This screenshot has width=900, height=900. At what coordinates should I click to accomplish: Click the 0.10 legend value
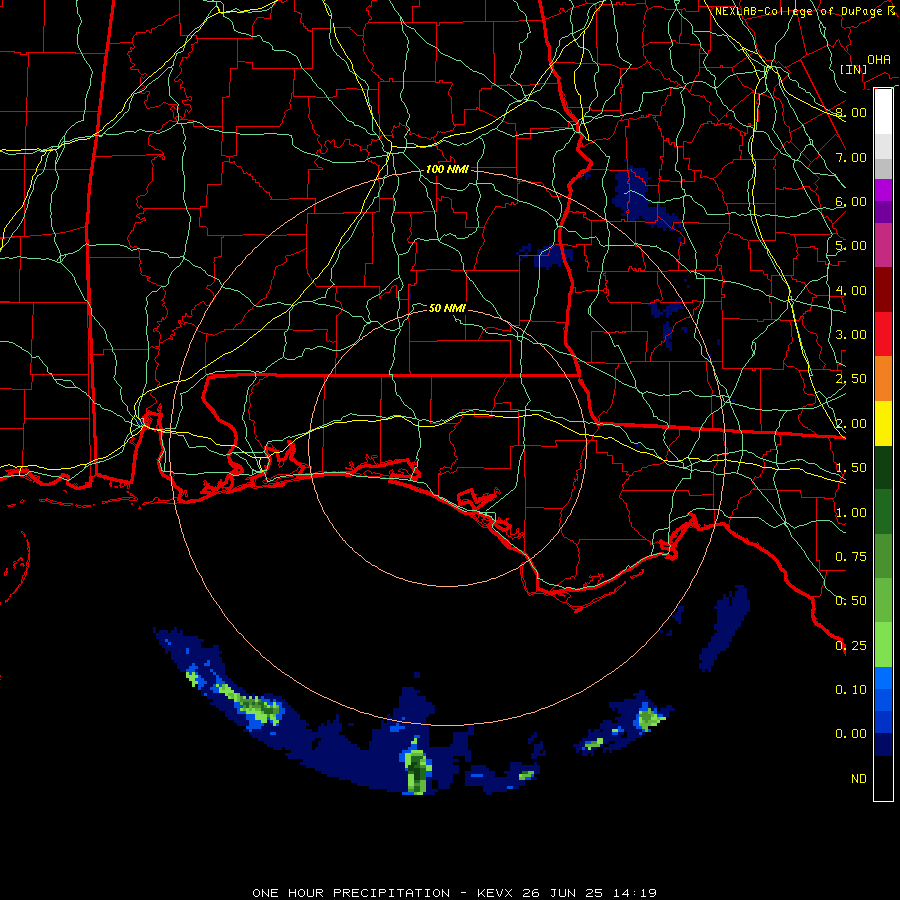click(851, 690)
